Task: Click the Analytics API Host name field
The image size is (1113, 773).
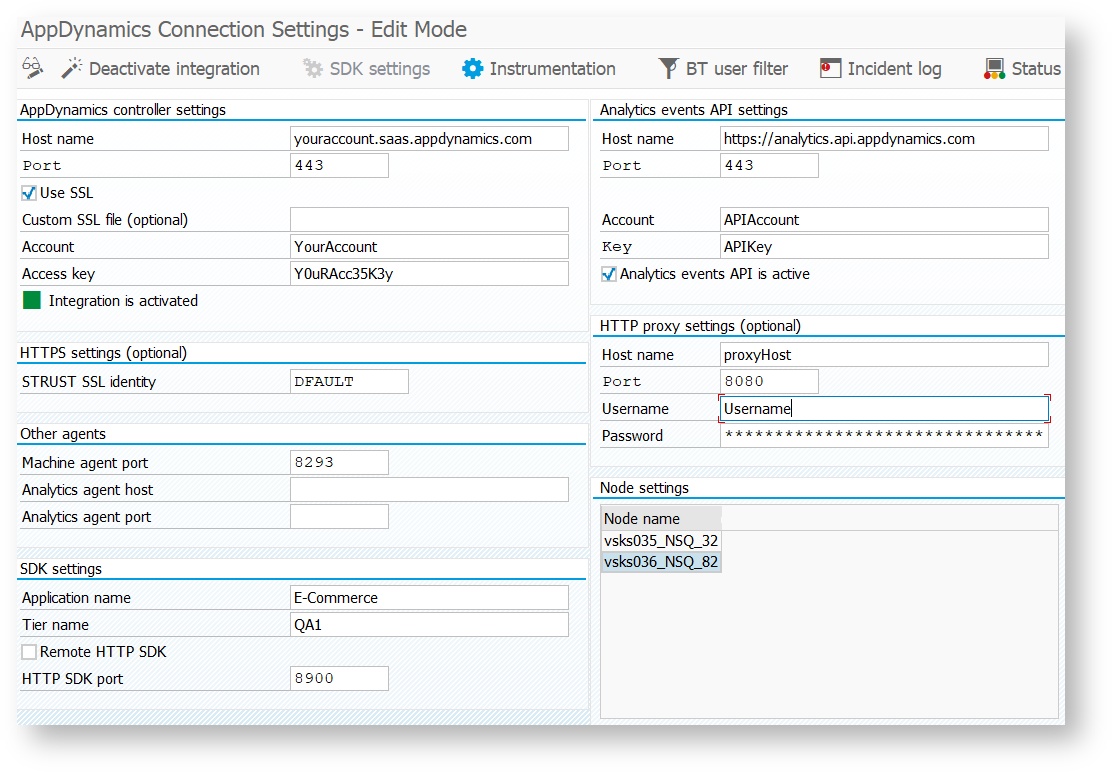Action: click(x=884, y=138)
